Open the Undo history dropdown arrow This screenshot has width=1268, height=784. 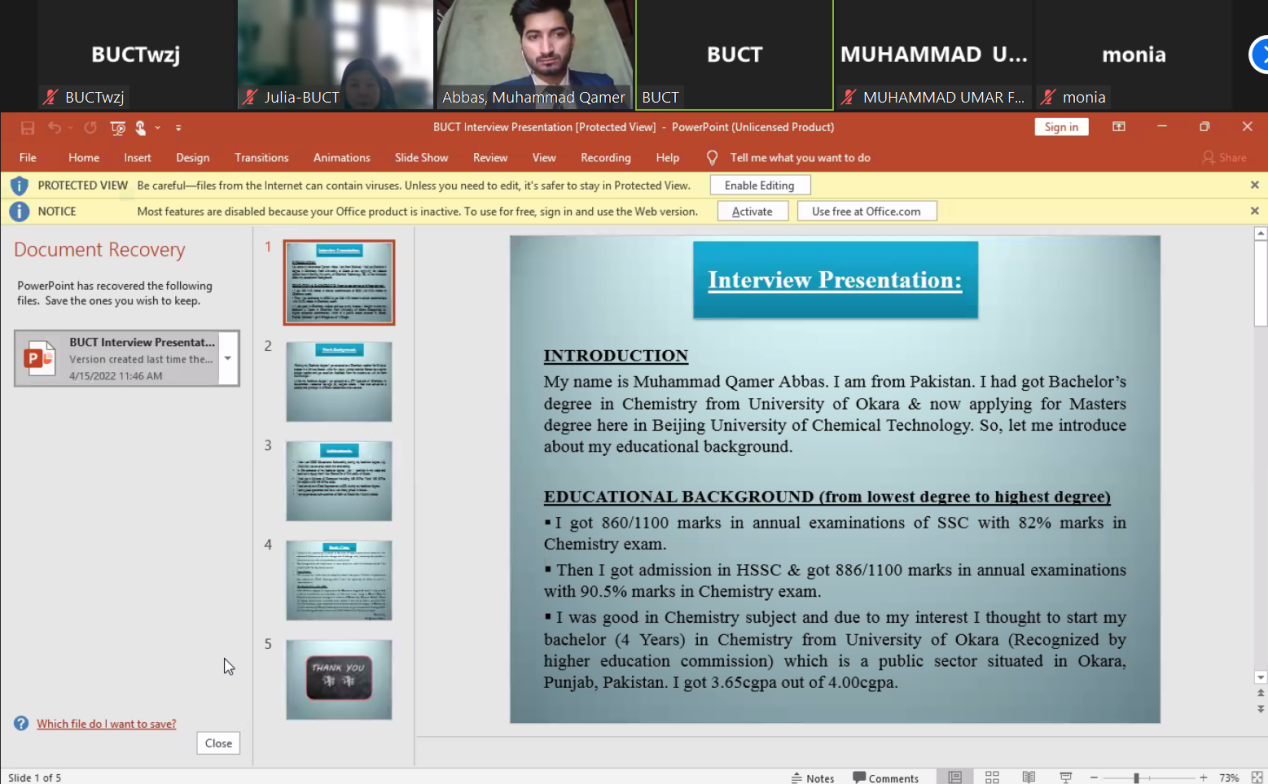tap(70, 128)
